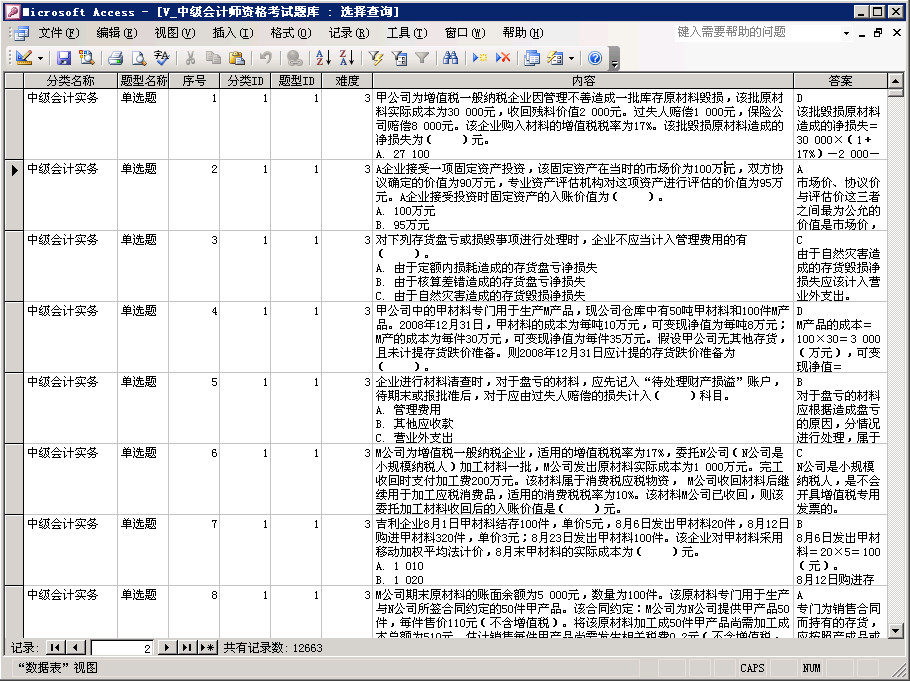The height and width of the screenshot is (681, 910).
Task: Click the vertical scrollbar up arrow
Action: click(895, 81)
